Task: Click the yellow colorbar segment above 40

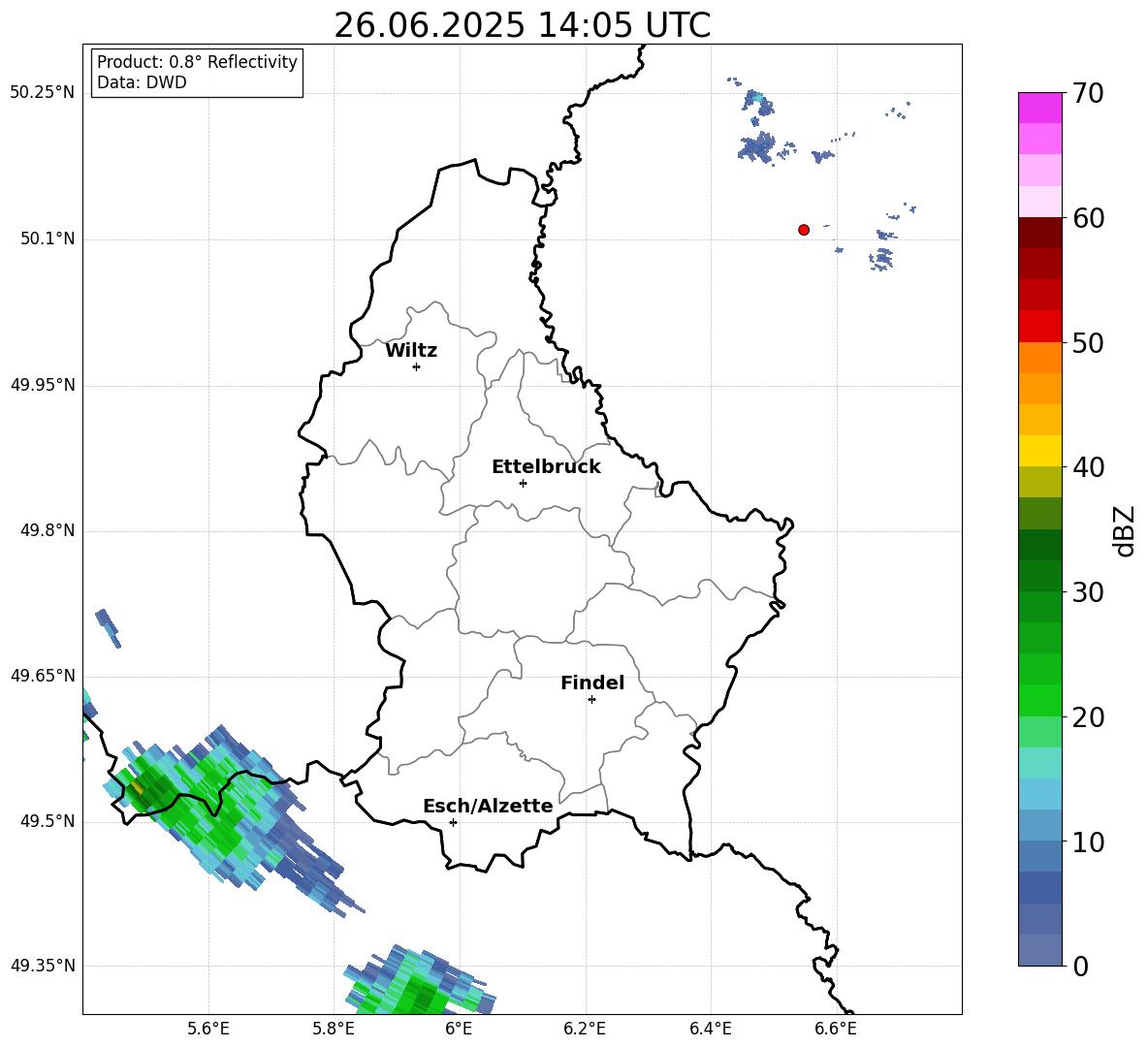Action: click(x=1039, y=452)
